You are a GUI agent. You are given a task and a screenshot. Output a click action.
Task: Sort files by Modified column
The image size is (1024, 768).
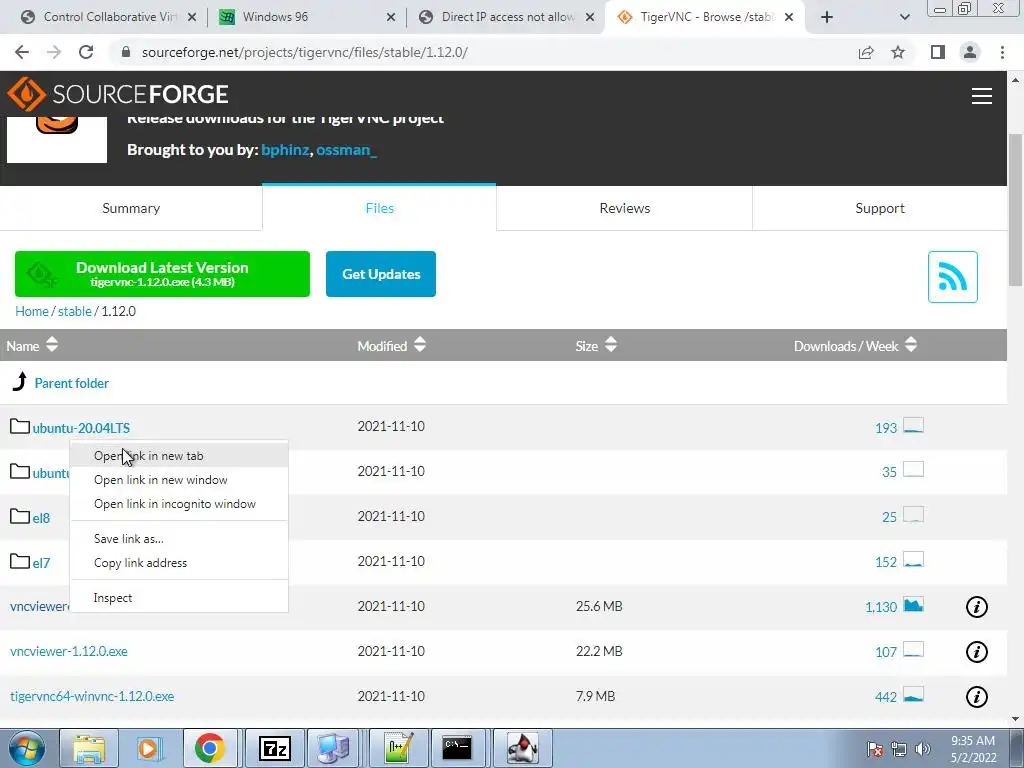(x=391, y=345)
